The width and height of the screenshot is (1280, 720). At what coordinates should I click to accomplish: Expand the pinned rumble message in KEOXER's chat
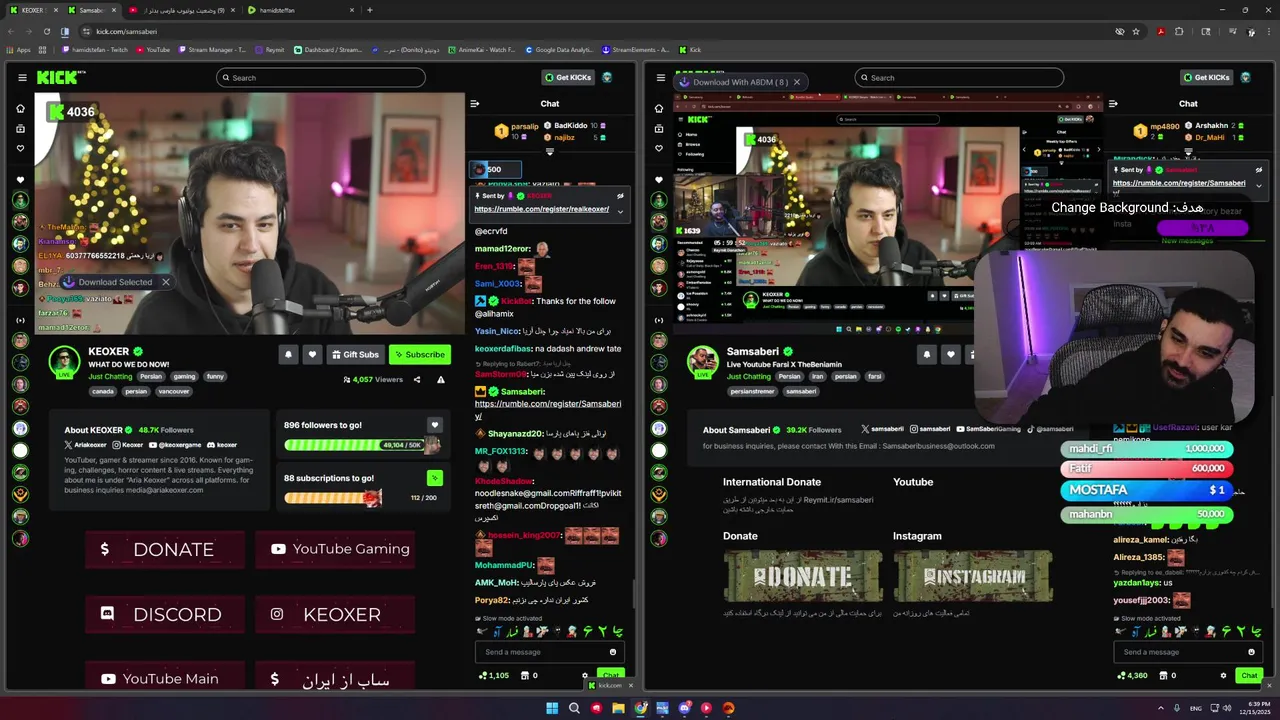click(x=620, y=211)
